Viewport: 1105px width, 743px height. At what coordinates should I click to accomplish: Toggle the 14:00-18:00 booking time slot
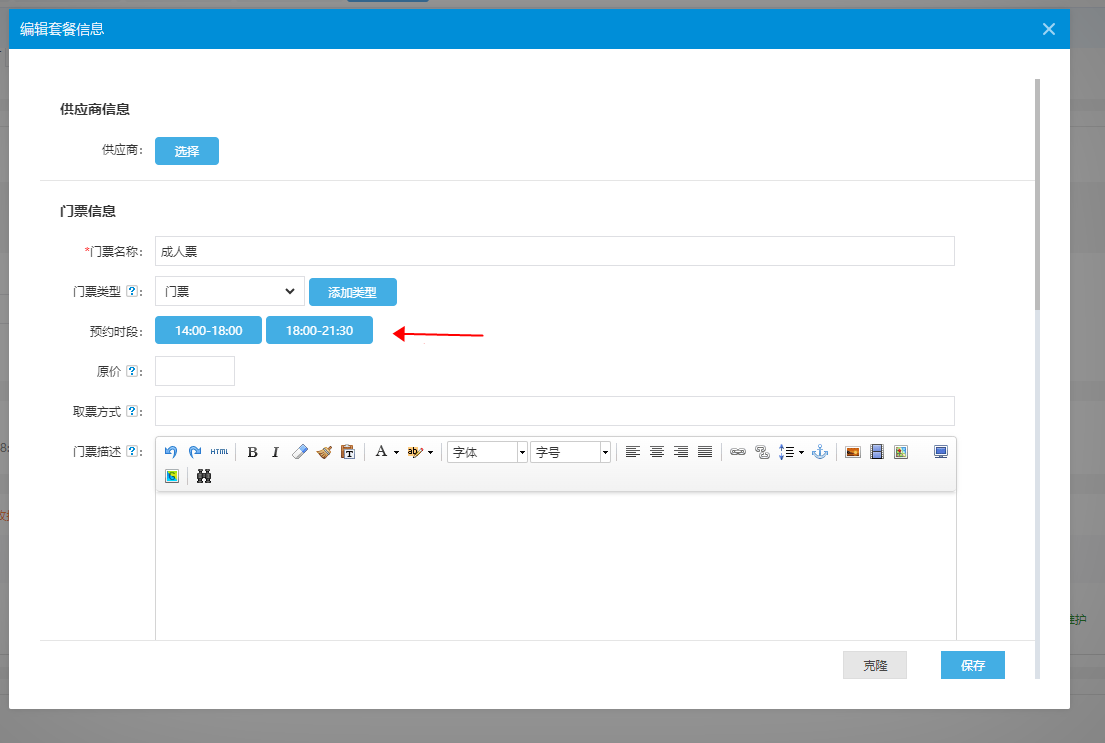coord(208,330)
